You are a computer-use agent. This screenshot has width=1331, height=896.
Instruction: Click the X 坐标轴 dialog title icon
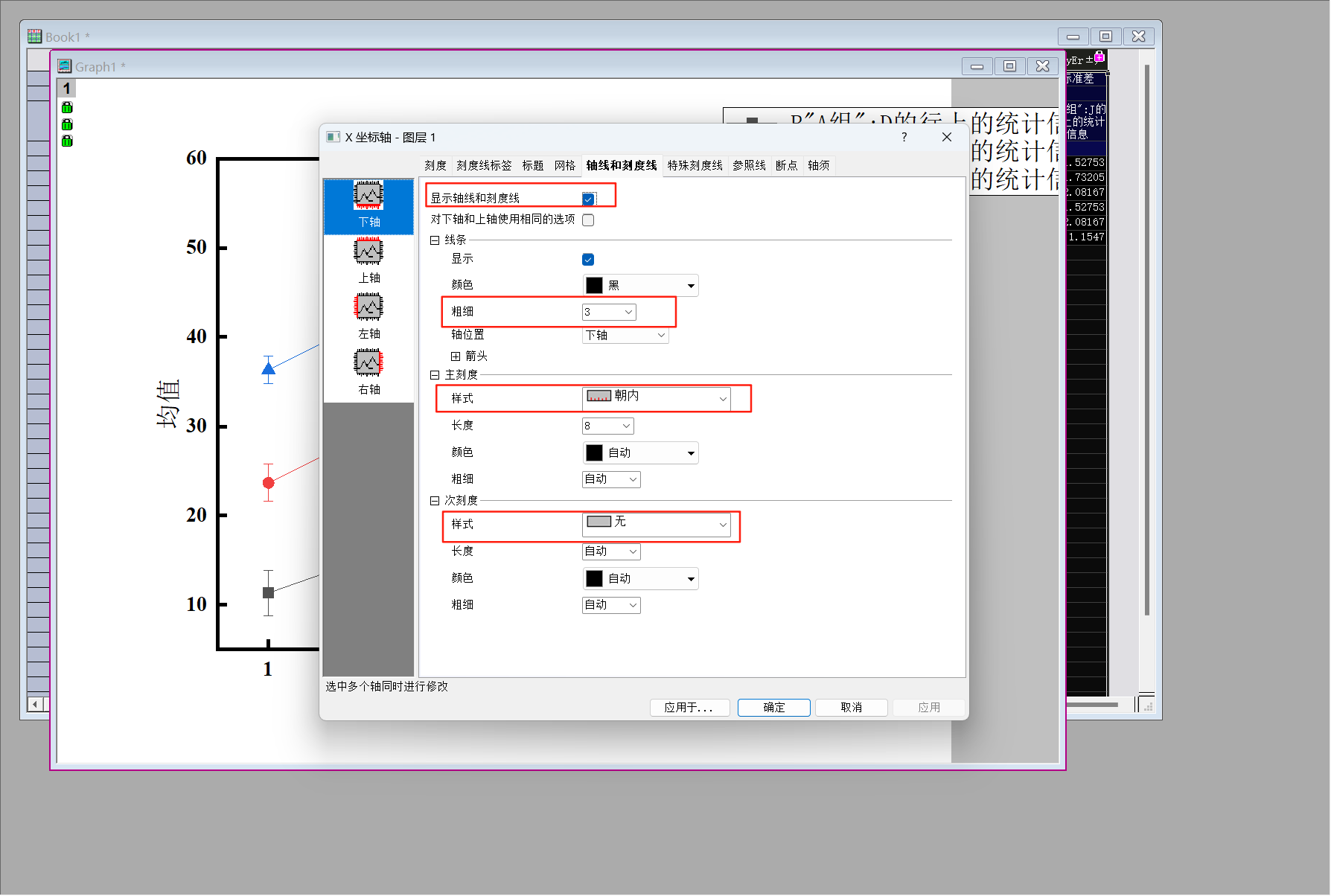(333, 137)
